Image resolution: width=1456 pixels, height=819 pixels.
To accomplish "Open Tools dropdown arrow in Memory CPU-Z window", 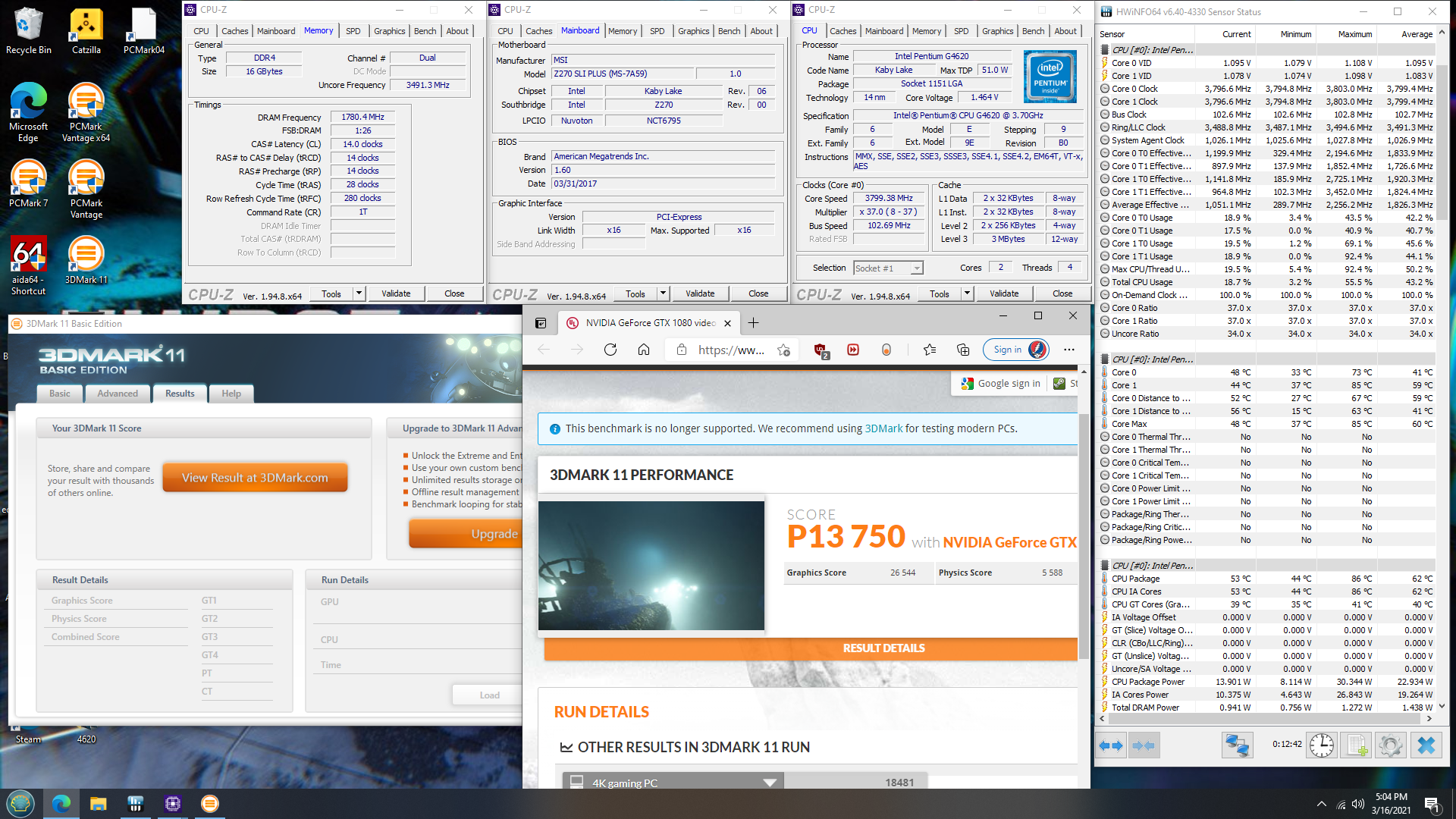I will [359, 293].
